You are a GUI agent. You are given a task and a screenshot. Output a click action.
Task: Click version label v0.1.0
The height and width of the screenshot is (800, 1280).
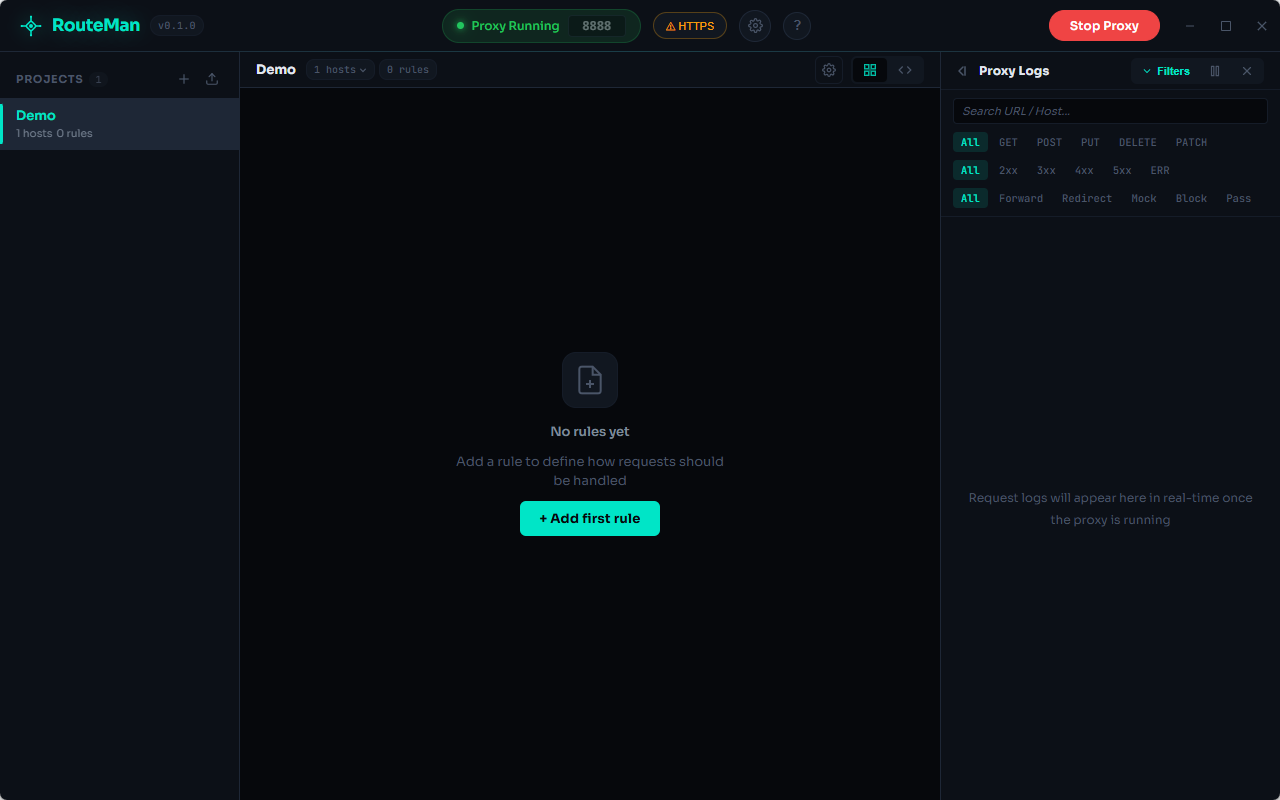pyautogui.click(x=177, y=26)
